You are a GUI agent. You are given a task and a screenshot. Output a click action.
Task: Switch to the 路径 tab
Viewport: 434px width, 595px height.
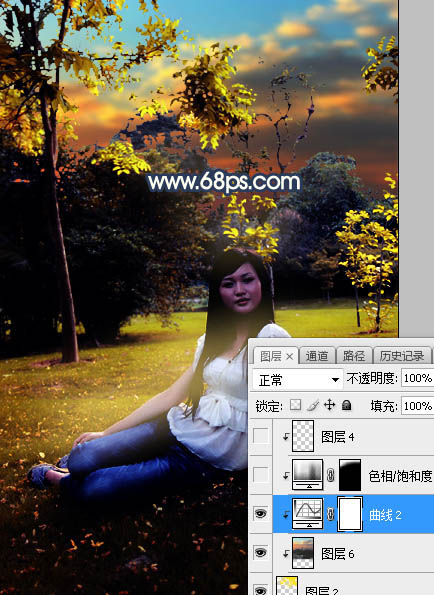tap(354, 356)
